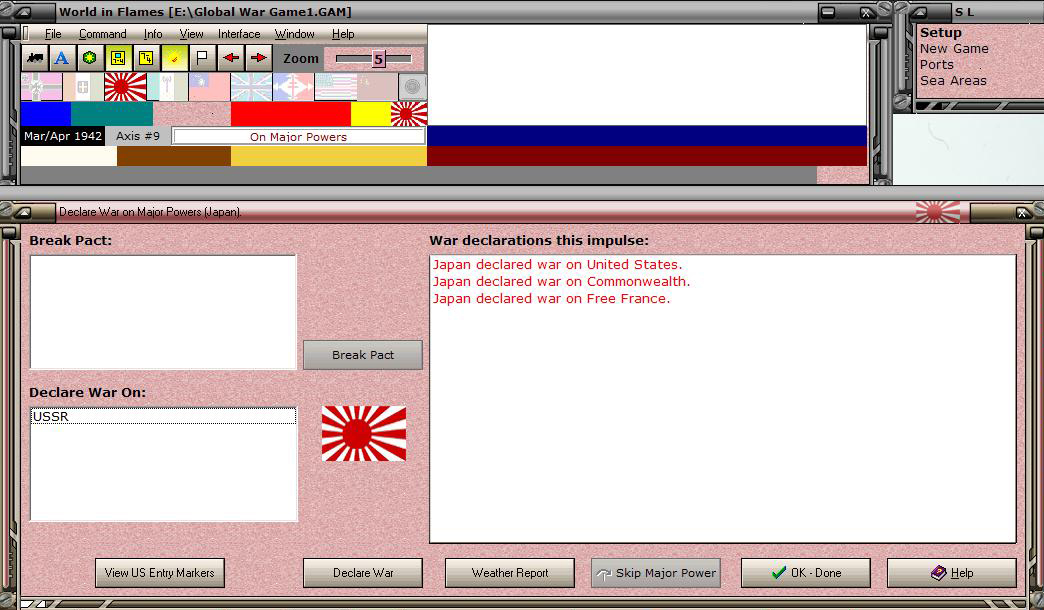1044x610 pixels.
Task: Click the locomotive toolbar icon
Action: tap(35, 59)
